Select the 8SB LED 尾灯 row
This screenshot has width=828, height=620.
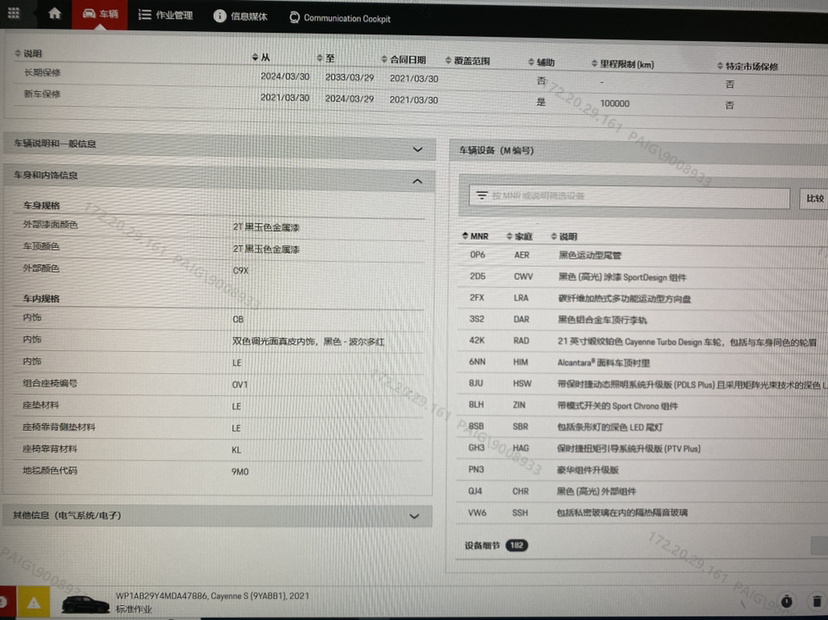[643, 427]
